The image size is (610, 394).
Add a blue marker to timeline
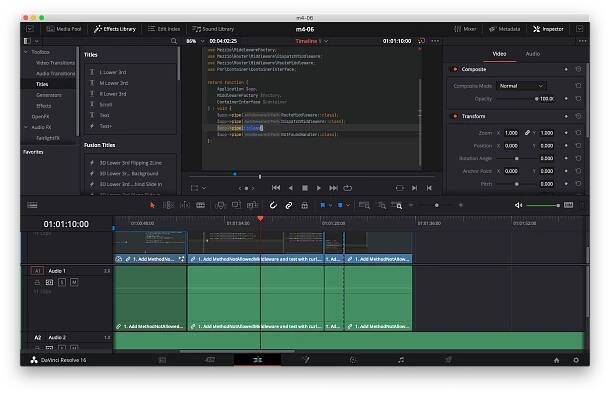340,205
